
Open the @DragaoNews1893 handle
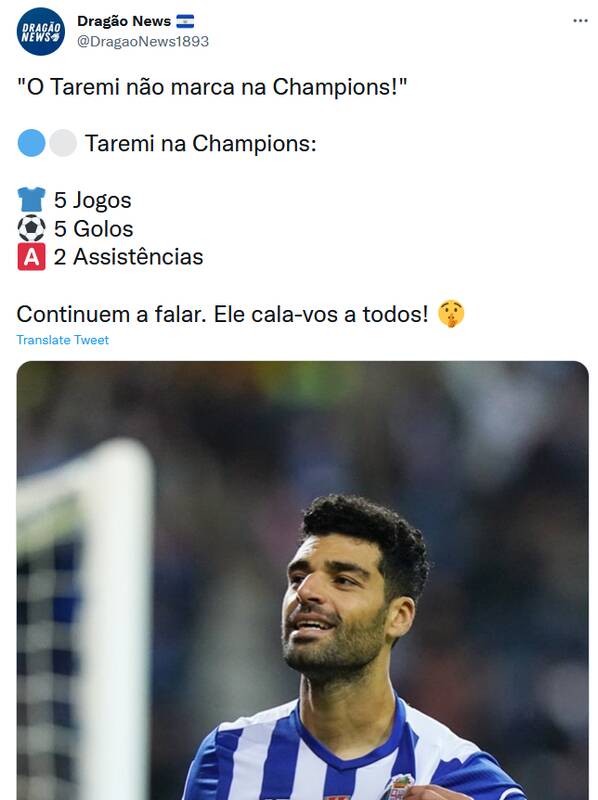(x=143, y=41)
